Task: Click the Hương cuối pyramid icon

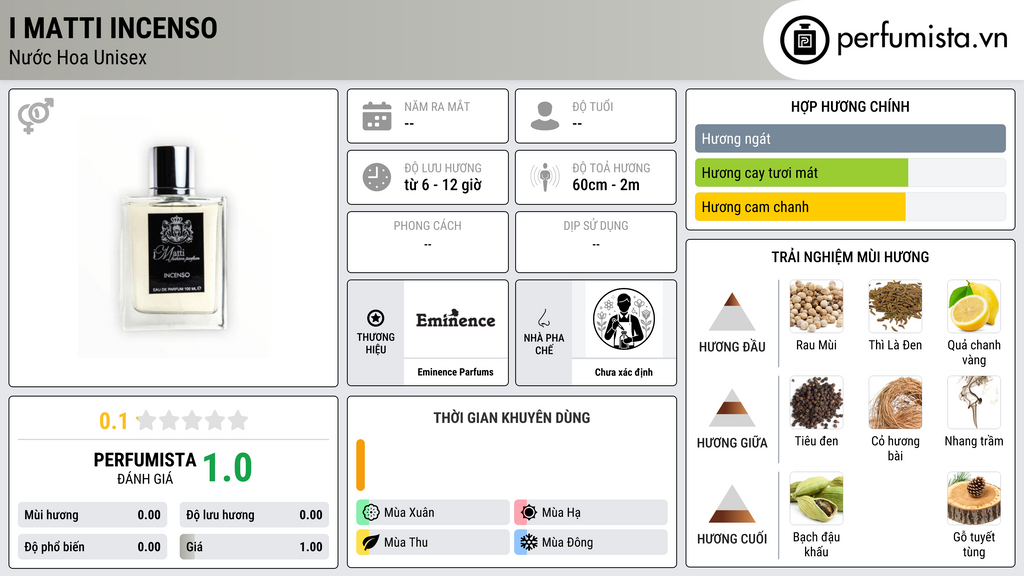Action: point(732,504)
